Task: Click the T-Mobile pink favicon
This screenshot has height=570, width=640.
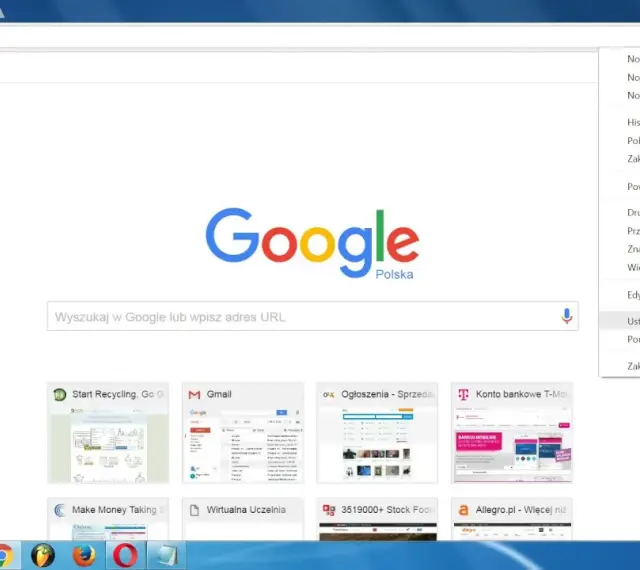Action: tap(463, 394)
